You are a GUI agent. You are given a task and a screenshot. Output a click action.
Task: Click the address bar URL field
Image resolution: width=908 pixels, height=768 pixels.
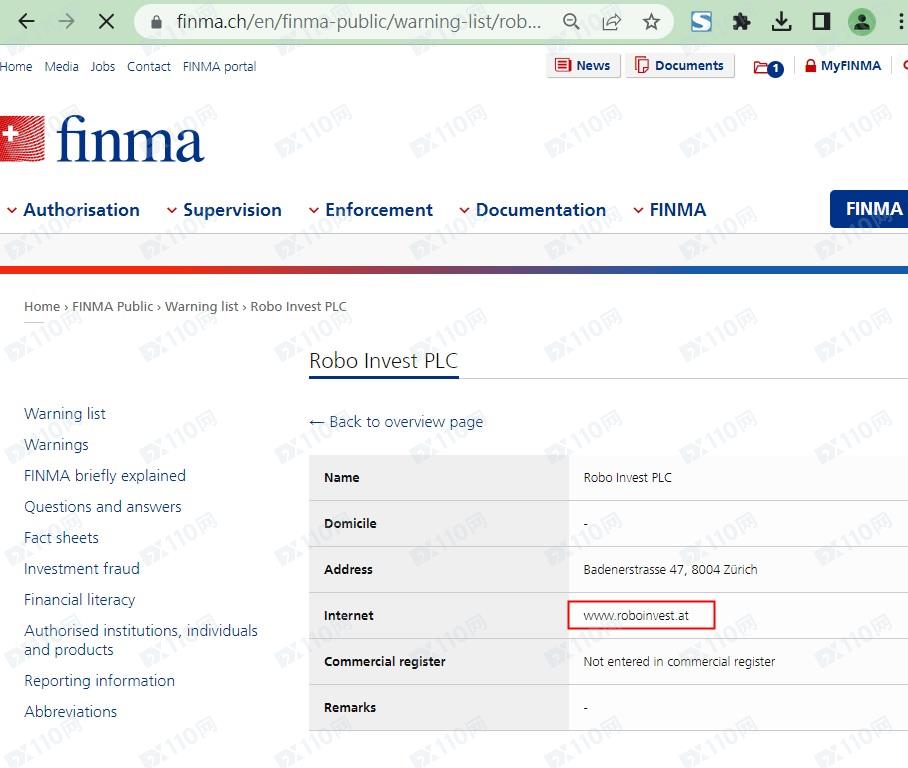(358, 21)
